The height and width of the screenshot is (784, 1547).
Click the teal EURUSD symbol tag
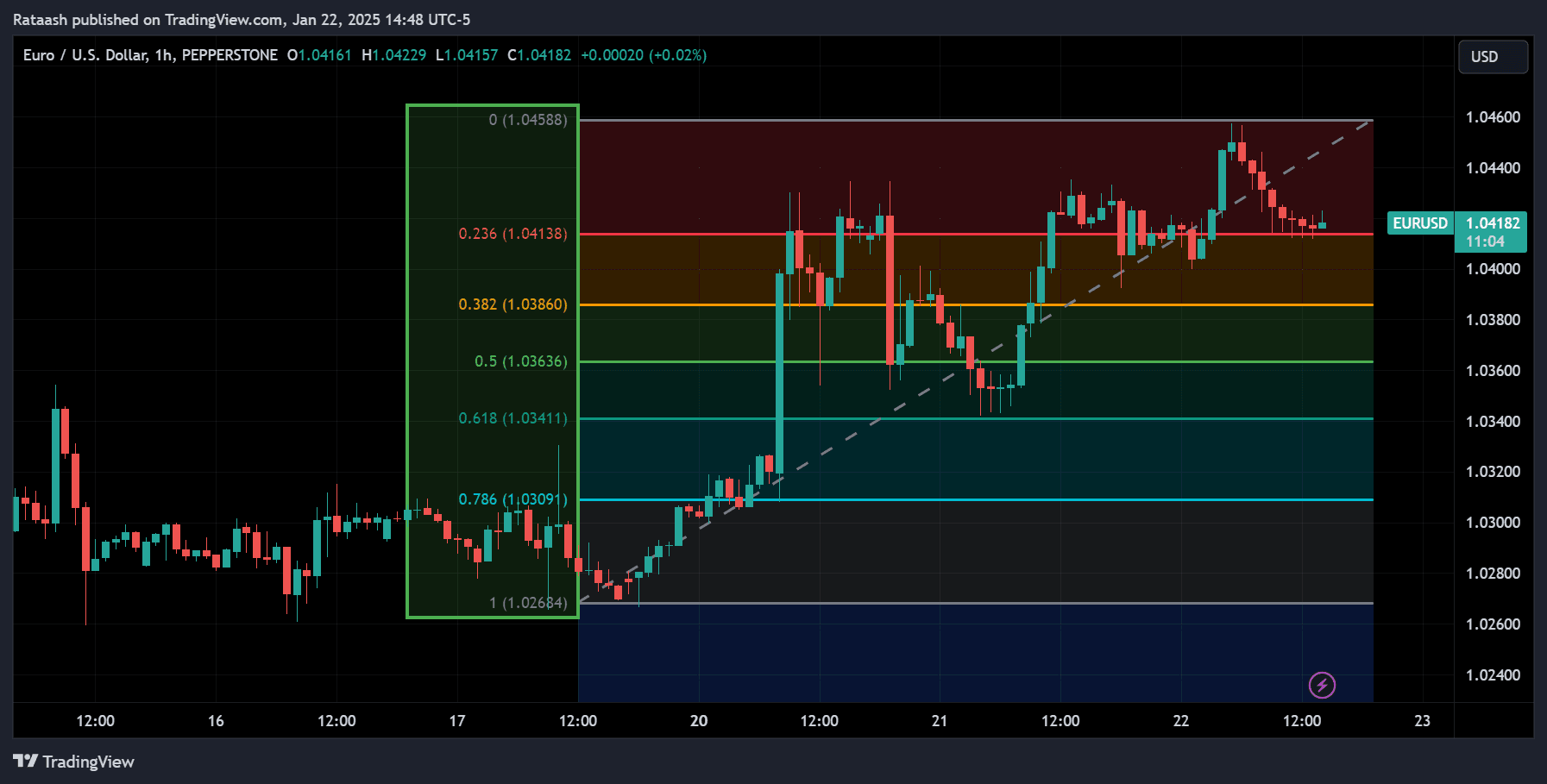coord(1419,223)
